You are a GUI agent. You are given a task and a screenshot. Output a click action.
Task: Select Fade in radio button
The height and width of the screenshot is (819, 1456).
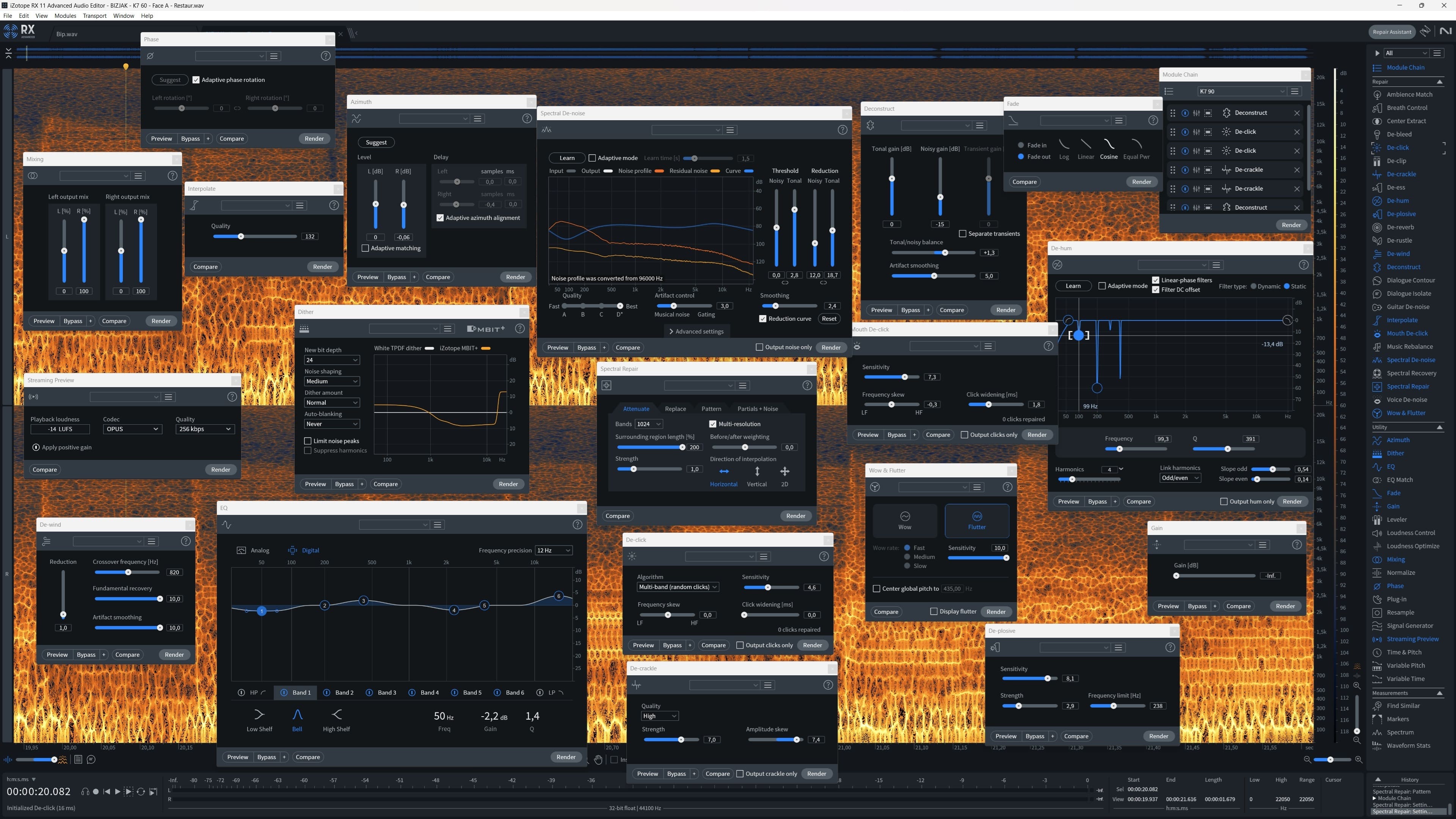(x=1021, y=145)
